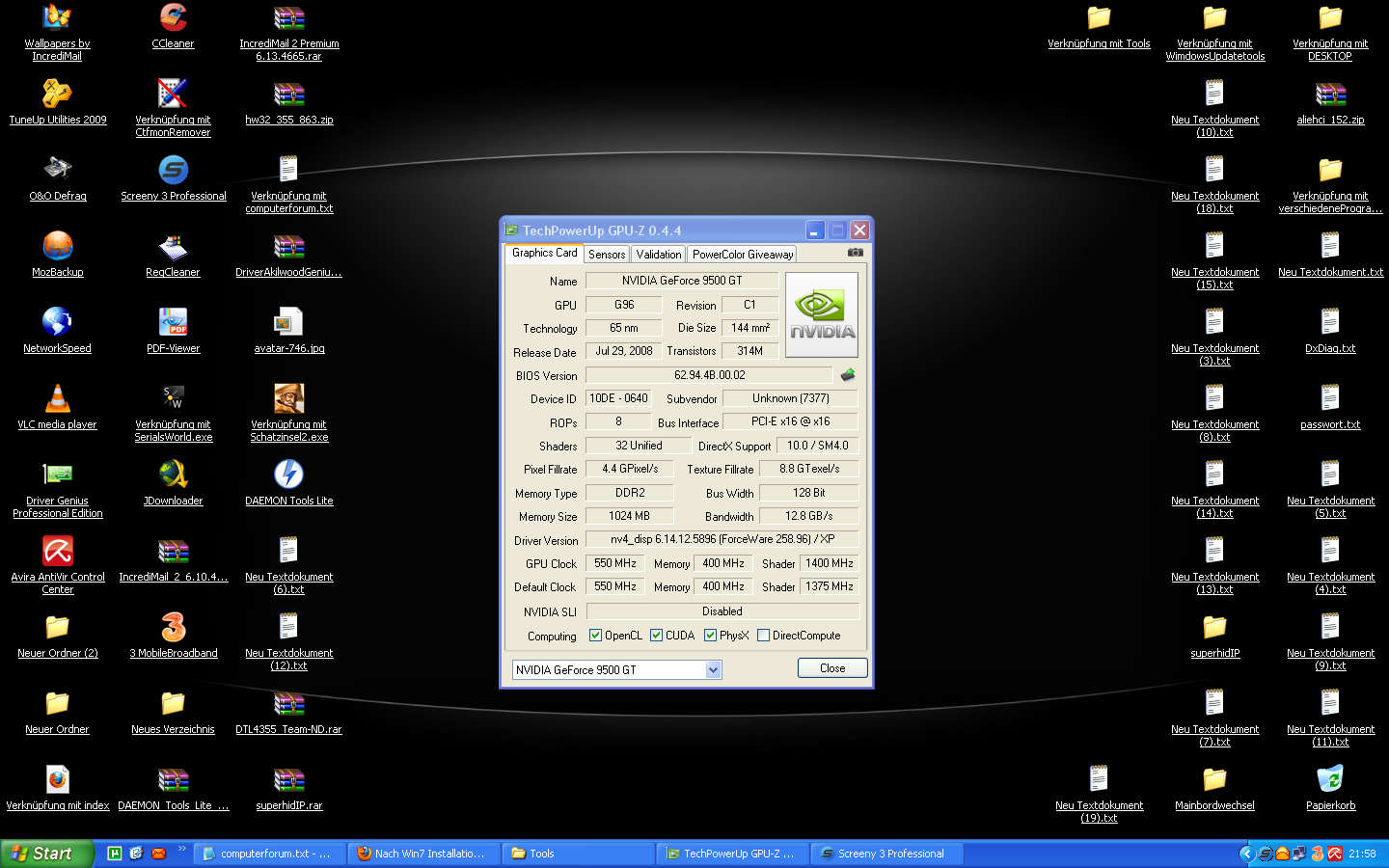Switch to Tools folder taskbar item
The height and width of the screenshot is (868, 1389).
[579, 854]
